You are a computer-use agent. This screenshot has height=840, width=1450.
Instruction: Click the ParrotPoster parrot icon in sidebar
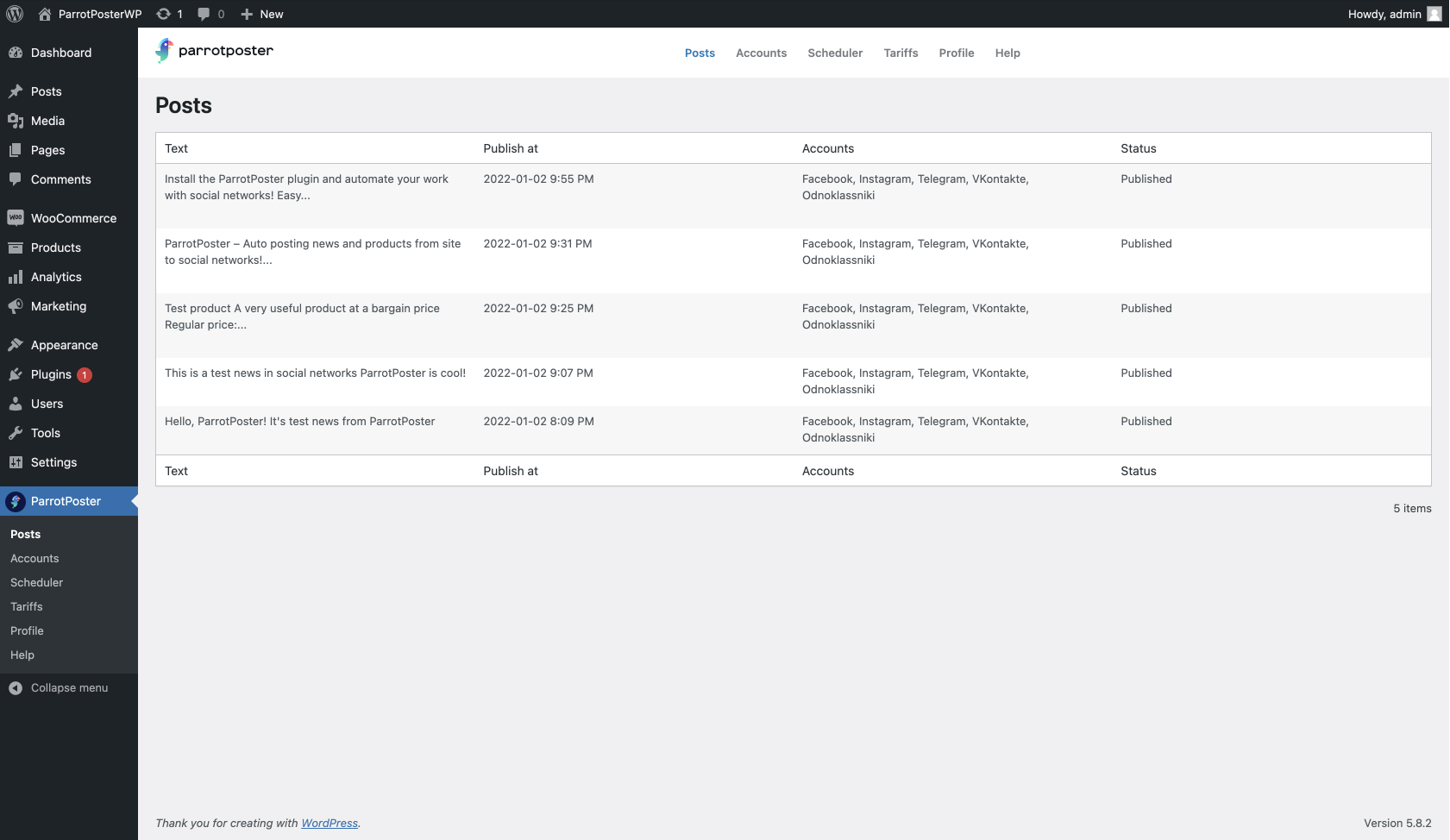click(16, 501)
